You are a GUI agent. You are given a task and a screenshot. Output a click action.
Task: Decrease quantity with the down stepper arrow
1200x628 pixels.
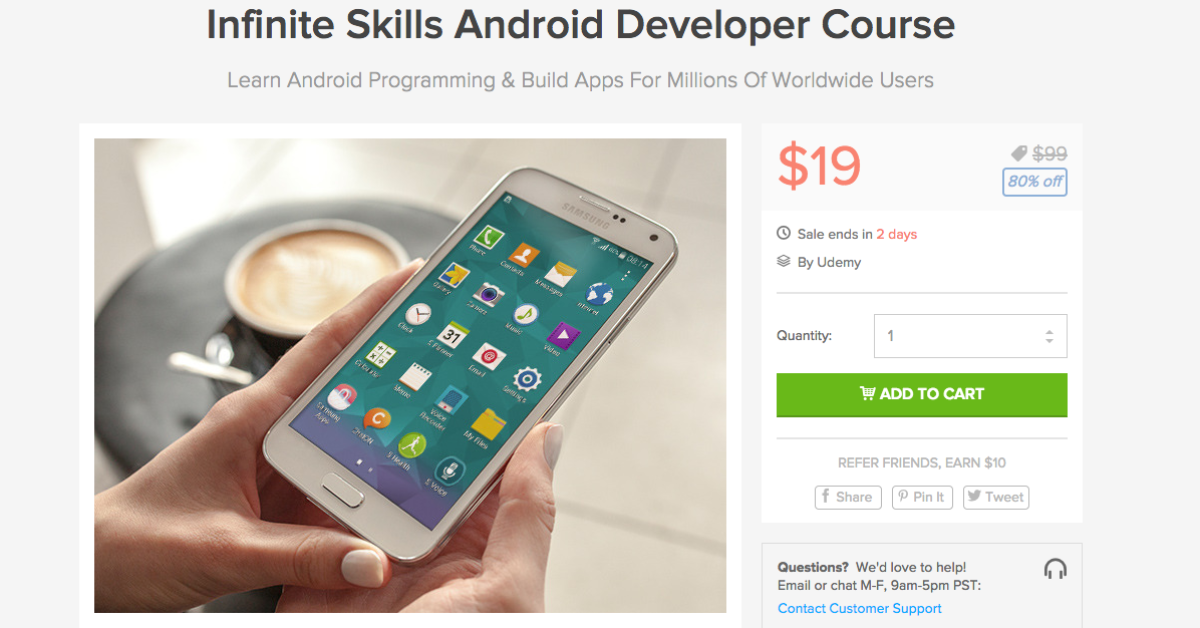[x=1049, y=341]
